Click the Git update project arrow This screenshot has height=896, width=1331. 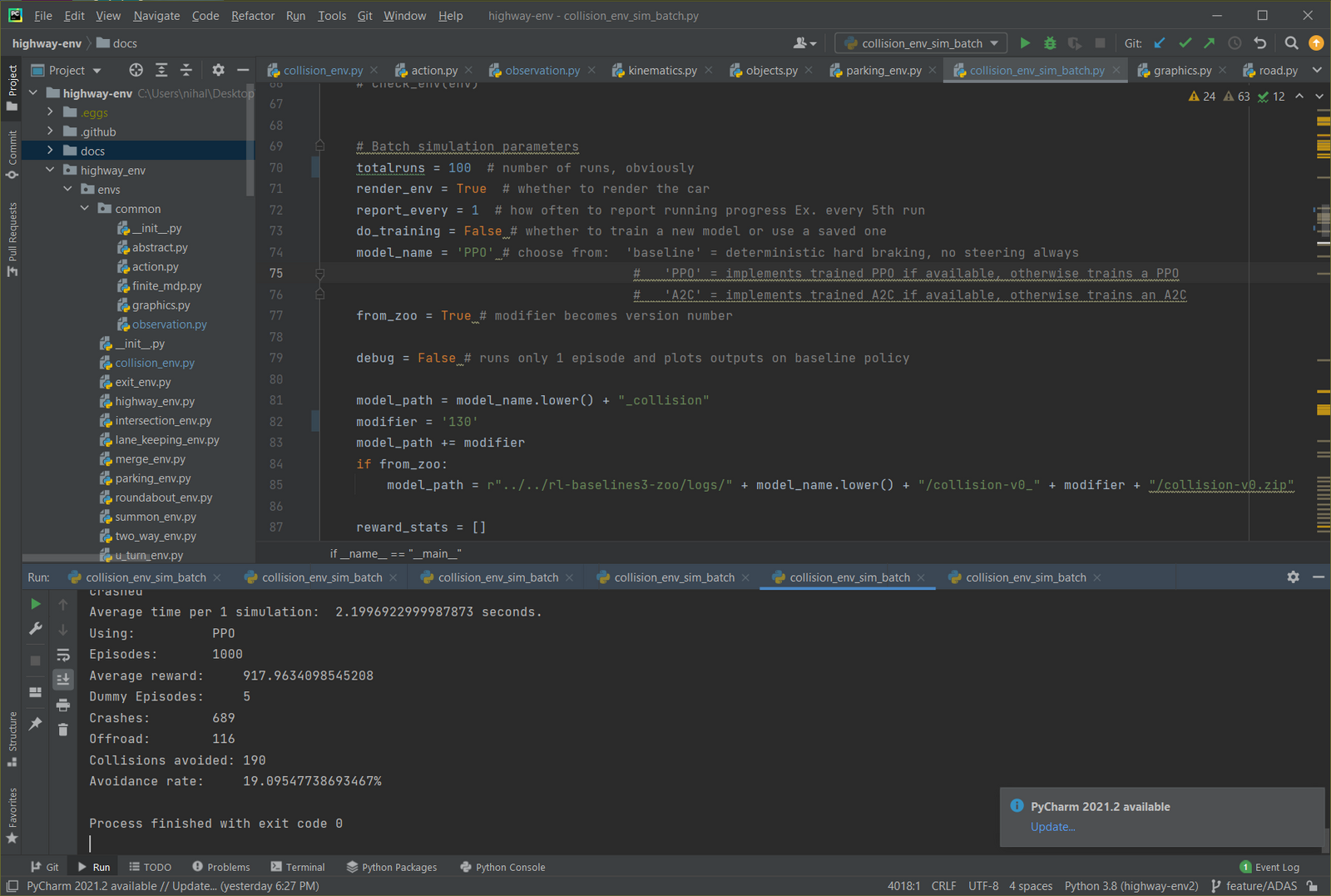pyautogui.click(x=1160, y=43)
